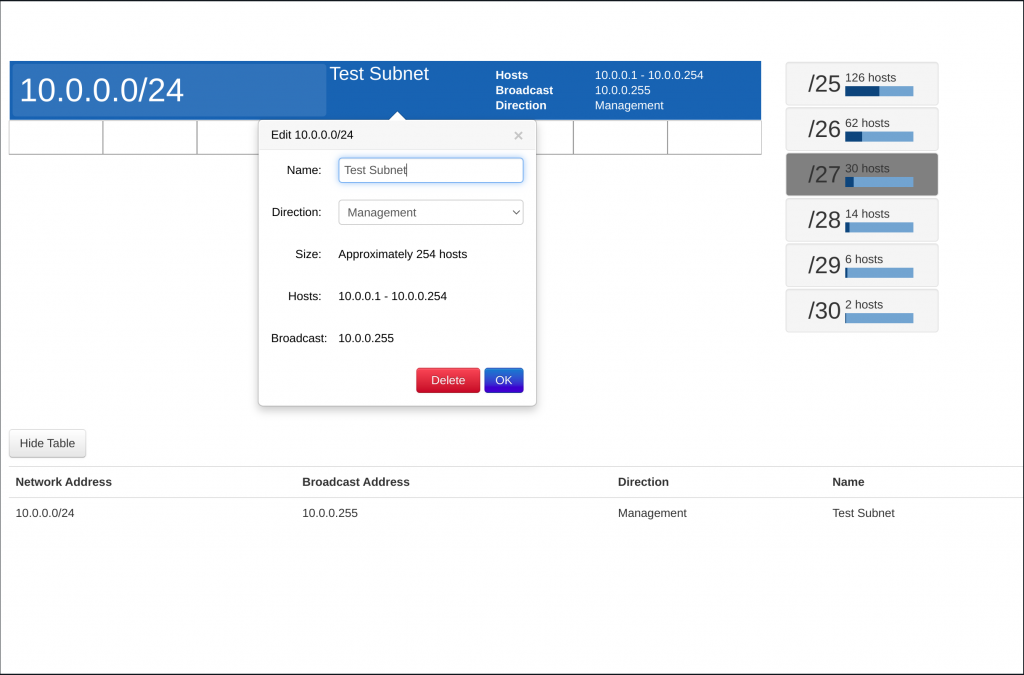Confirm the edit with OK
This screenshot has height=675, width=1024.
pos(503,380)
